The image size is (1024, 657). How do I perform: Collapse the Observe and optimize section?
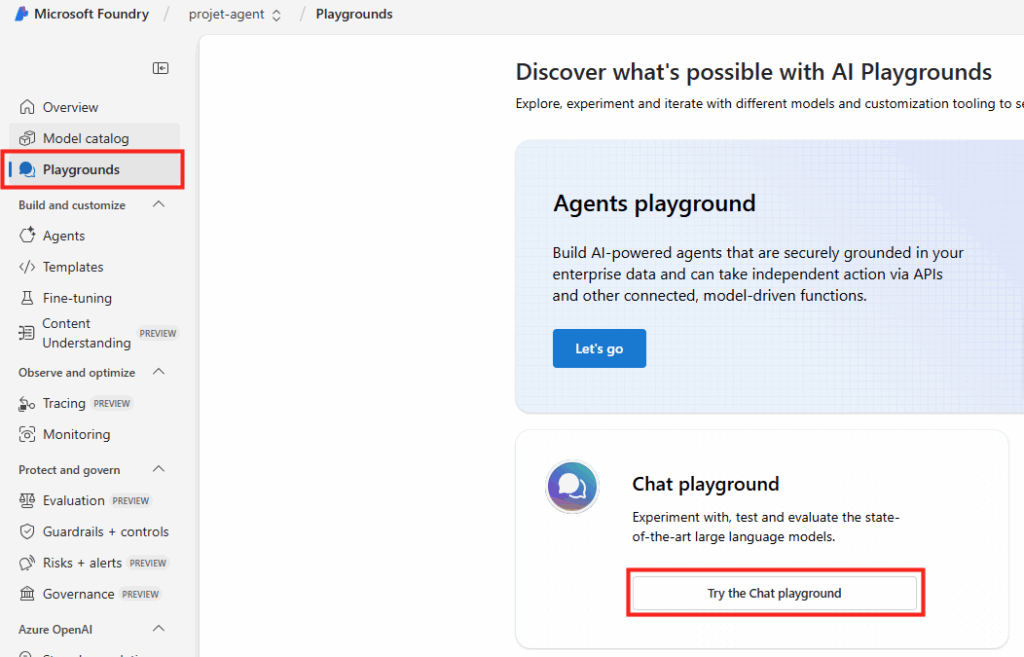point(158,372)
